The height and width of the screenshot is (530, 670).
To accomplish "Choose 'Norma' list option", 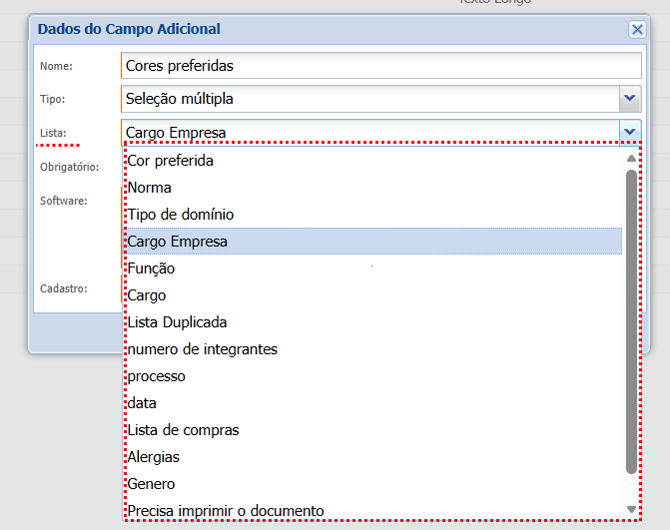I will [x=149, y=187].
